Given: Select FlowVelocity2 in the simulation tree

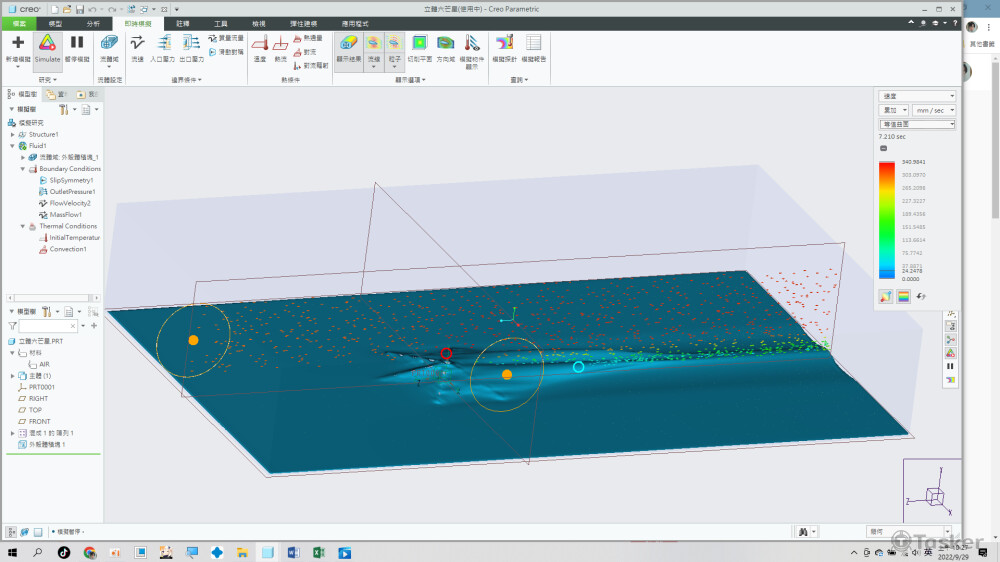Looking at the screenshot, I should (70, 203).
